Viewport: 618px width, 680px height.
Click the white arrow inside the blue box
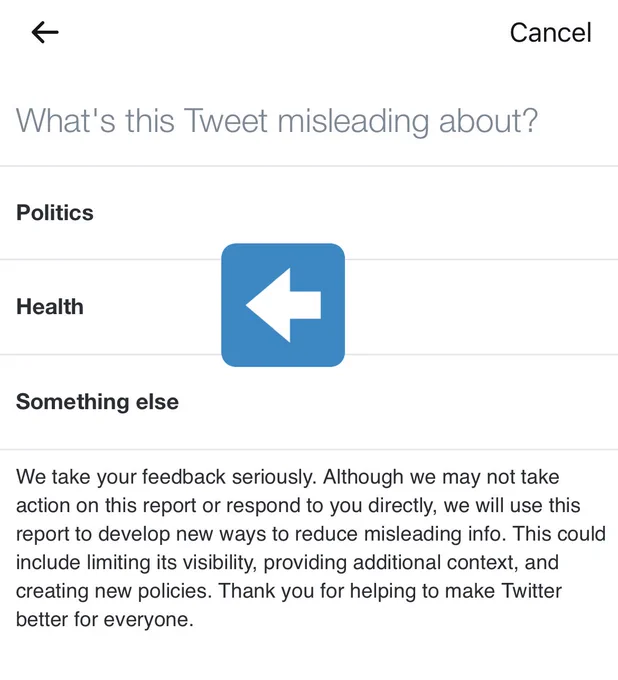[284, 305]
